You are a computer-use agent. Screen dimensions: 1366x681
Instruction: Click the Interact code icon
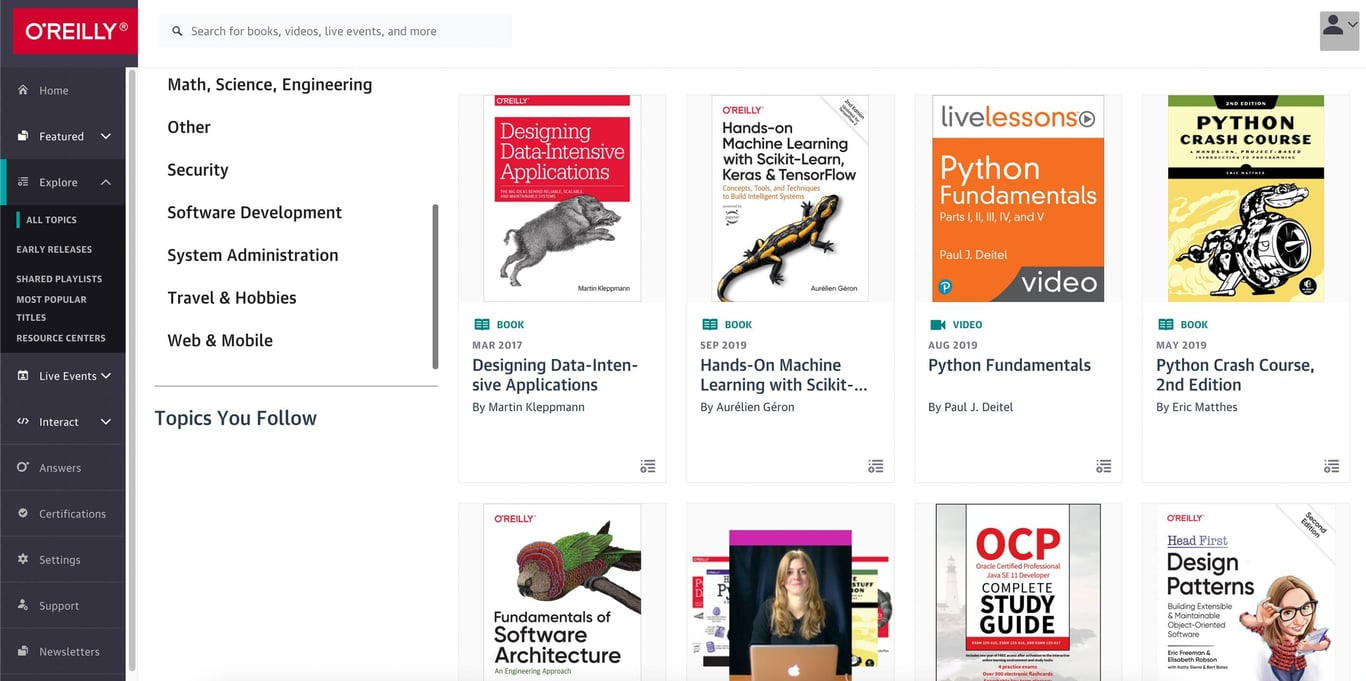coord(23,422)
